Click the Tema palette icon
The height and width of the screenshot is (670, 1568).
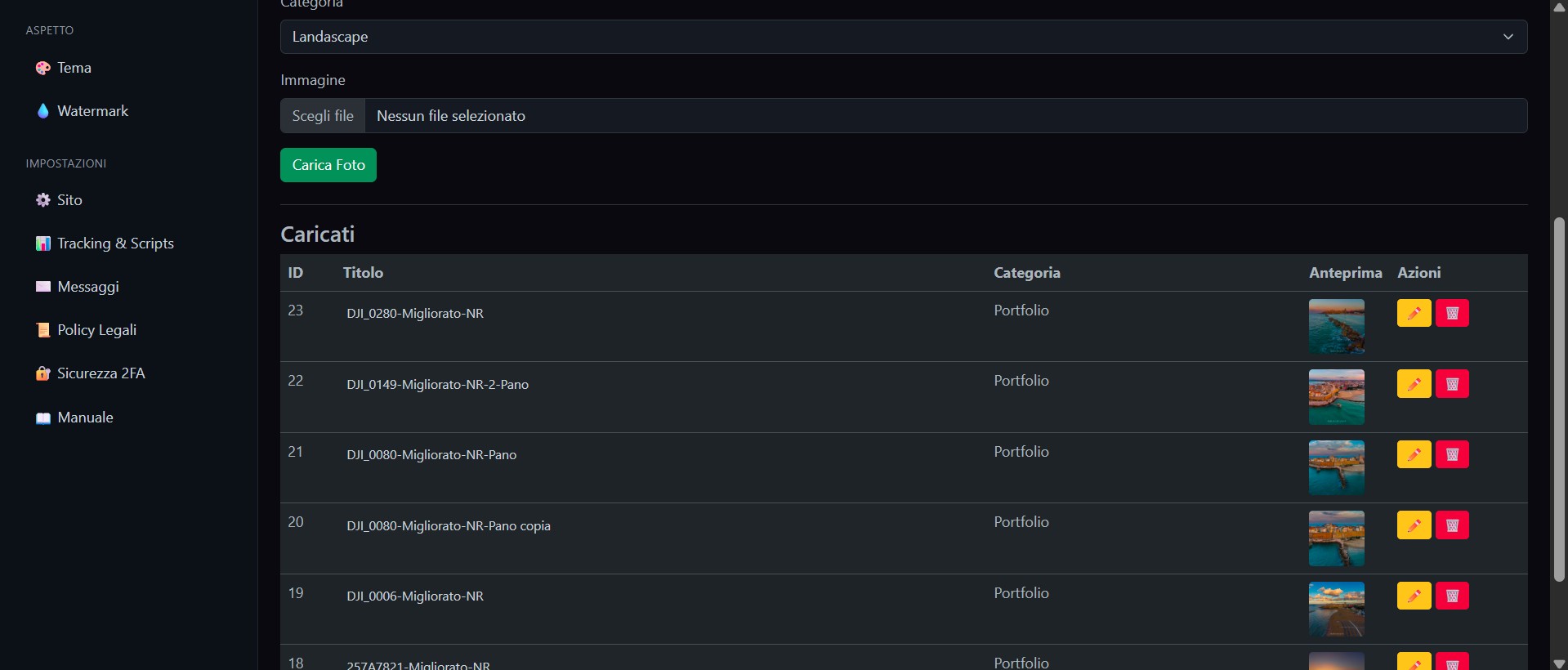(43, 68)
